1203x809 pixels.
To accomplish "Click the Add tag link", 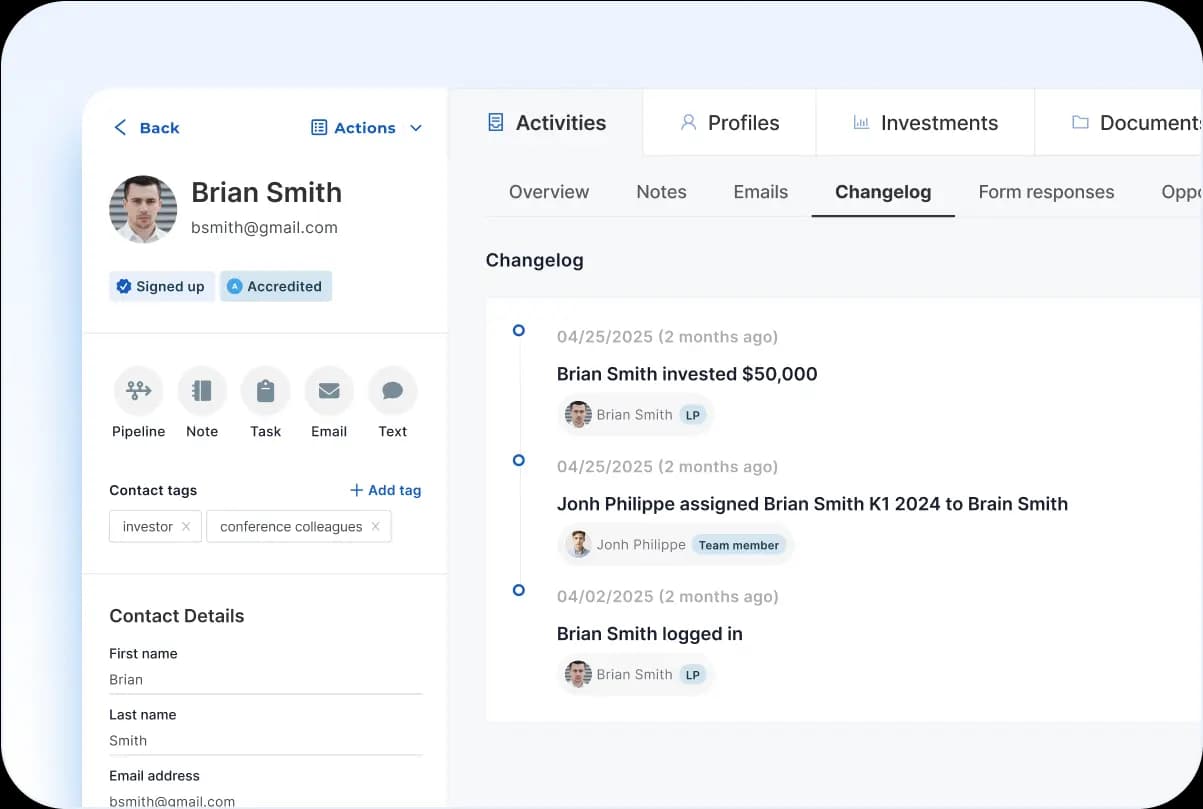I will (x=385, y=490).
